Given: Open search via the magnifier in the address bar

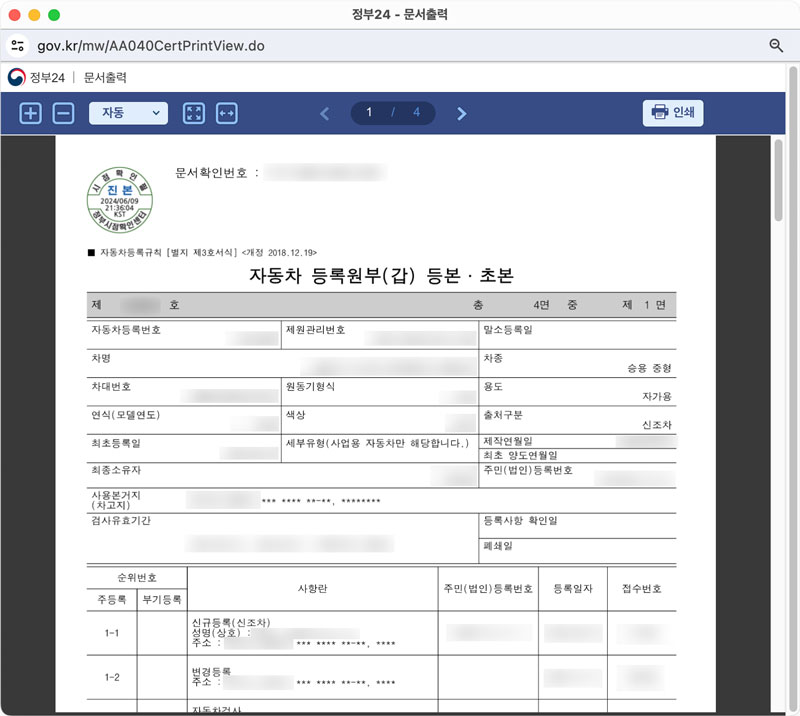Looking at the screenshot, I should coord(774,45).
